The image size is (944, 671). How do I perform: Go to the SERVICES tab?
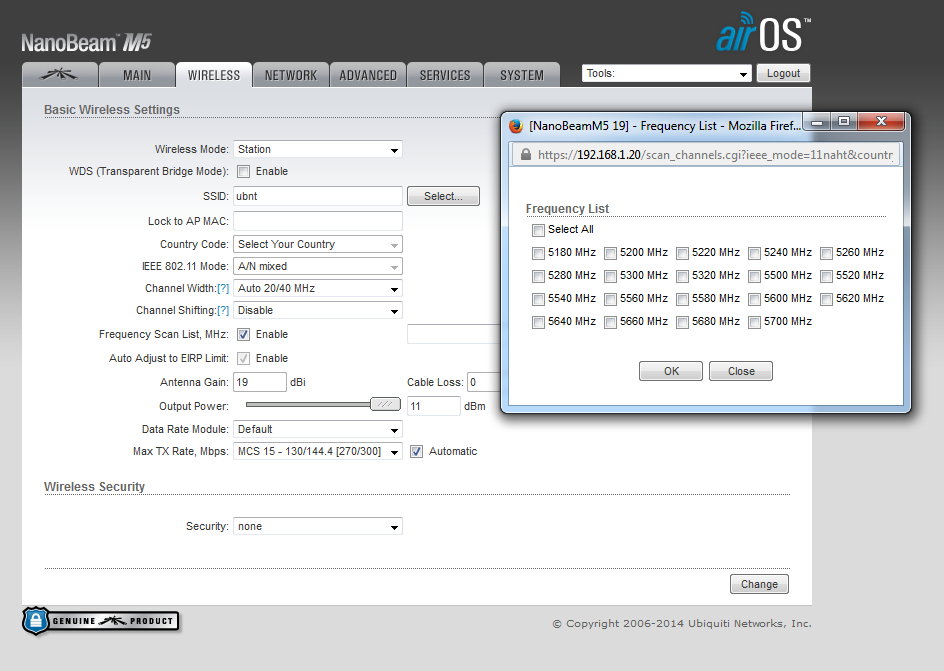click(x=445, y=75)
